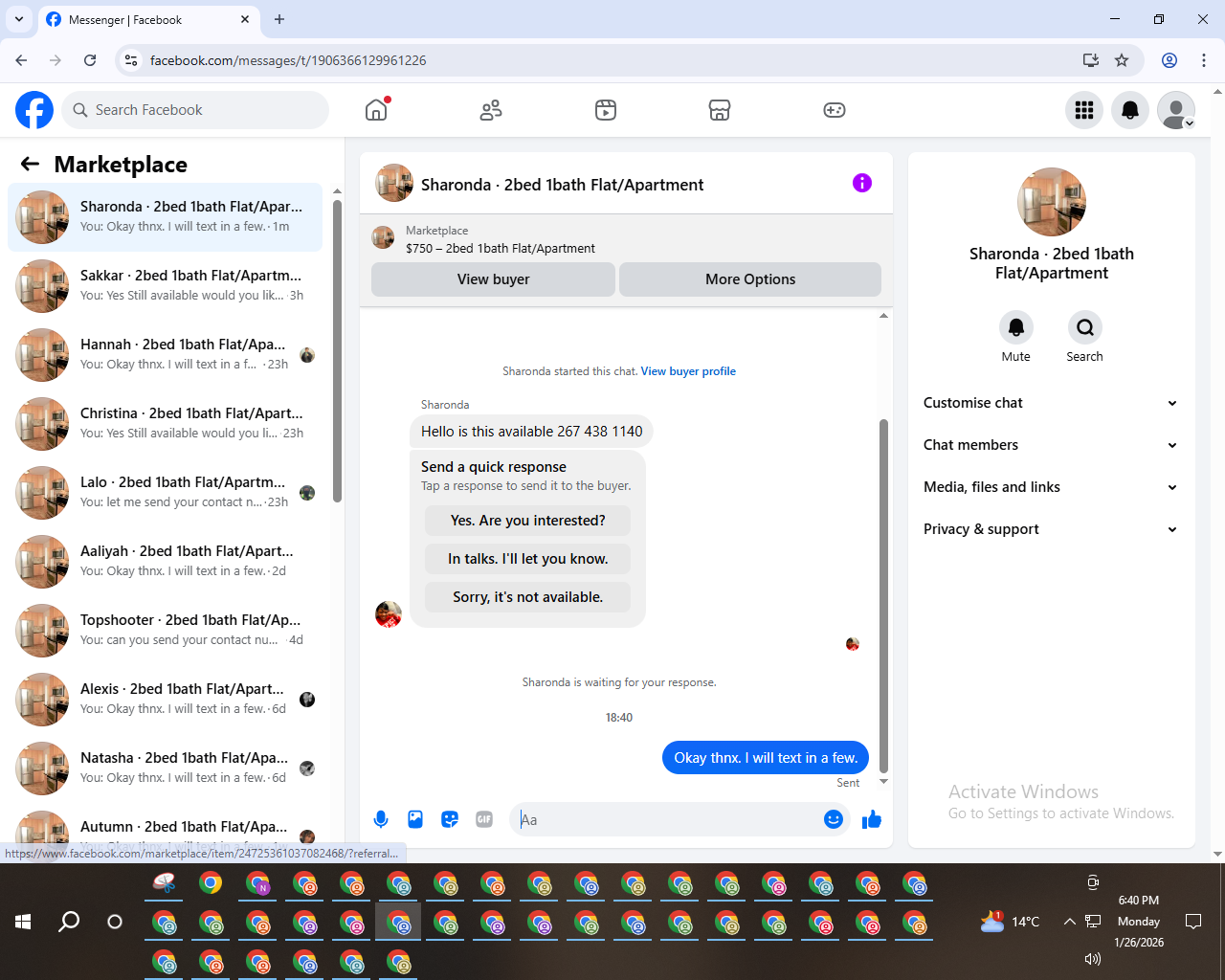Open the Lalo conversation
Screen dimensions: 1225x980
(x=165, y=493)
